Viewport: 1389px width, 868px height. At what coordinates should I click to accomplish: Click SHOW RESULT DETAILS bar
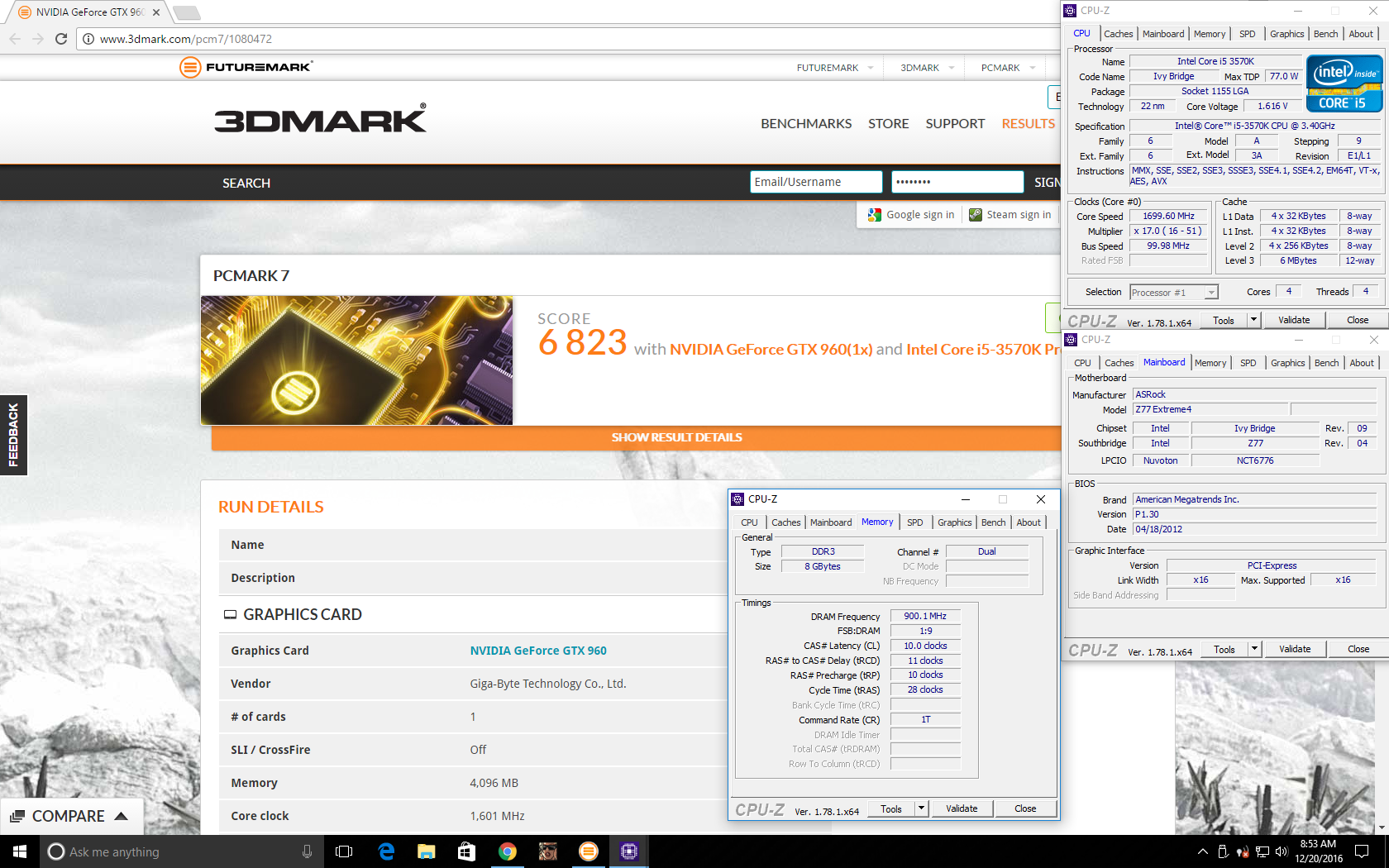coord(637,437)
